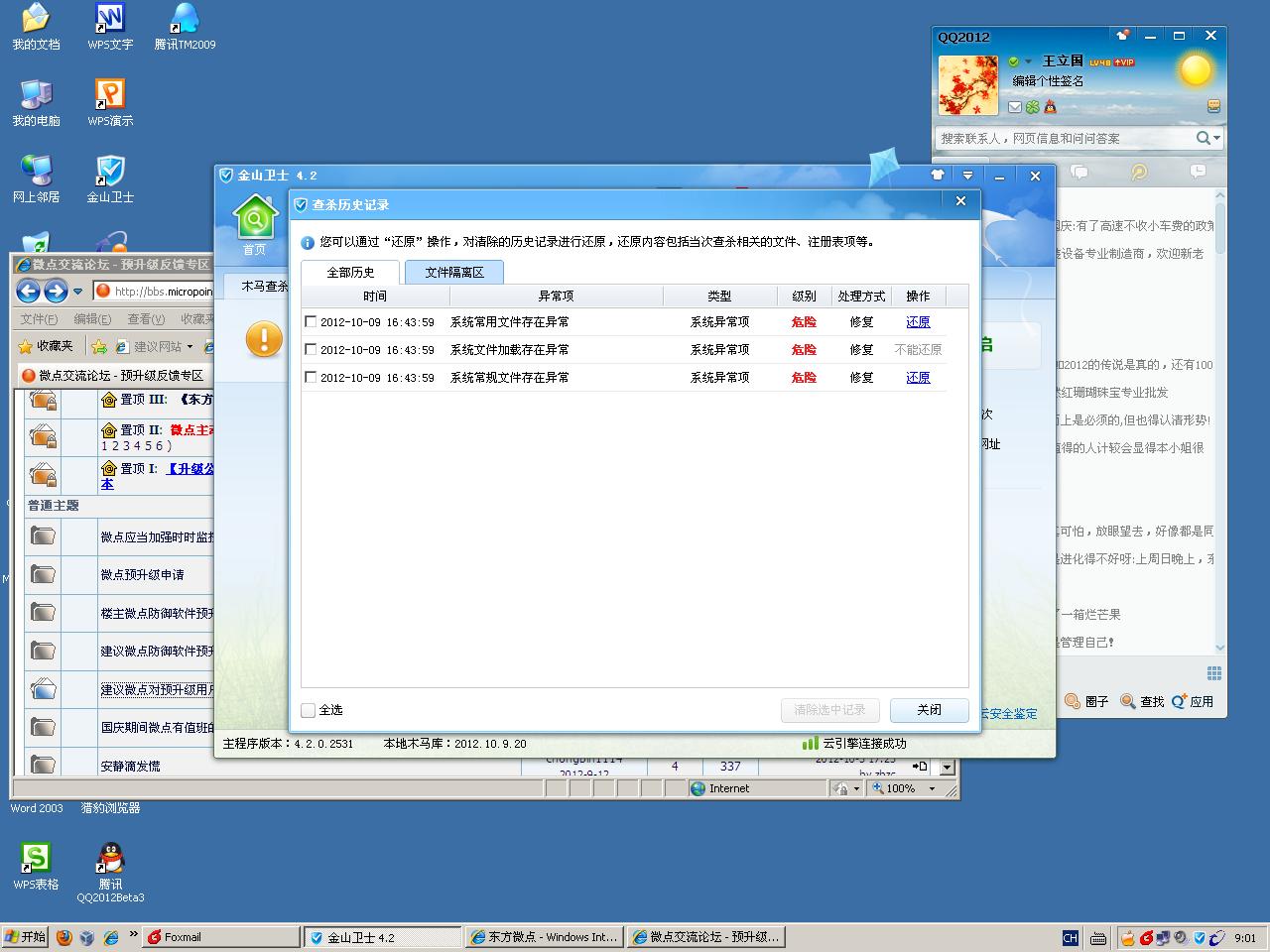Click 东方微点 taskbar button

tap(544, 937)
